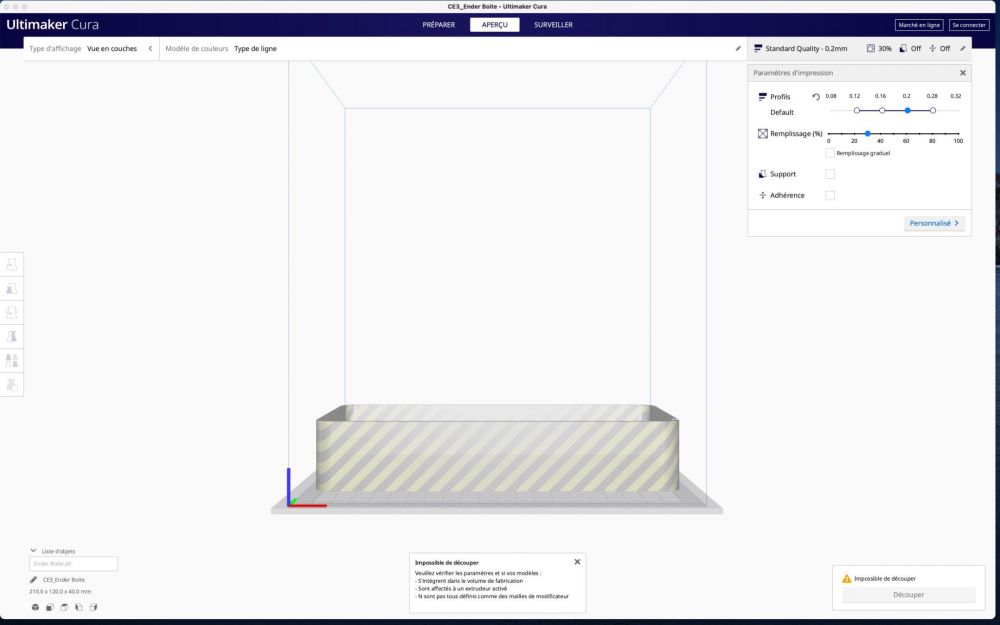
Task: Select 0.12 profile point
Action: pyautogui.click(x=857, y=110)
